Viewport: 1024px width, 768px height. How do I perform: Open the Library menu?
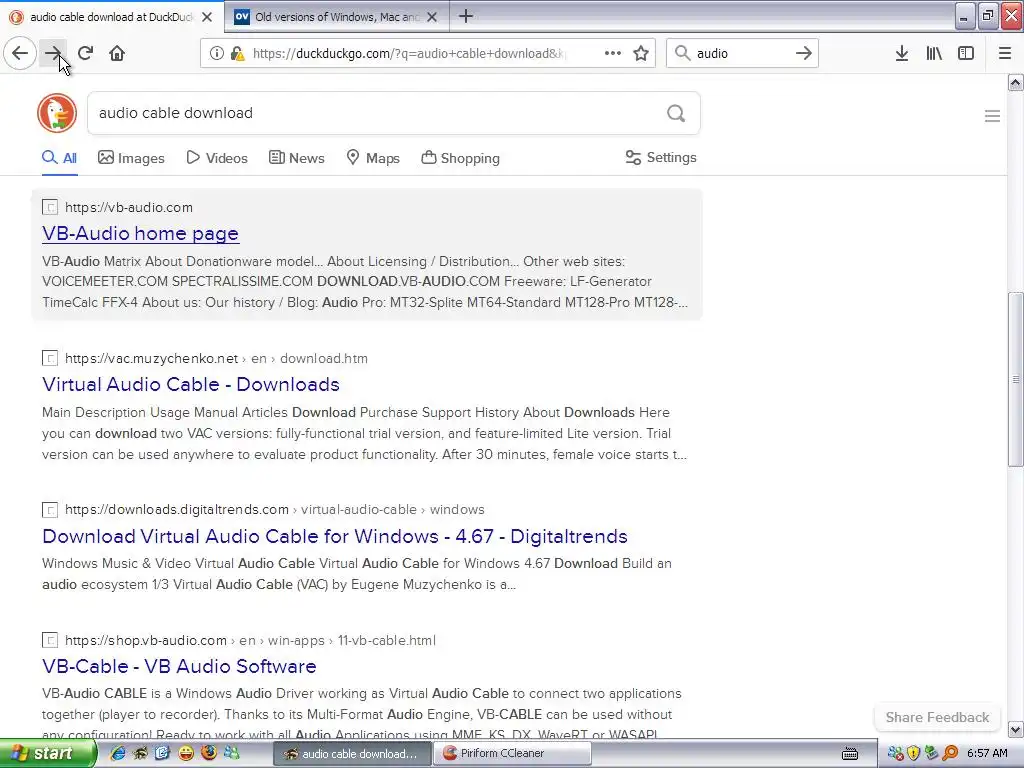tap(934, 54)
